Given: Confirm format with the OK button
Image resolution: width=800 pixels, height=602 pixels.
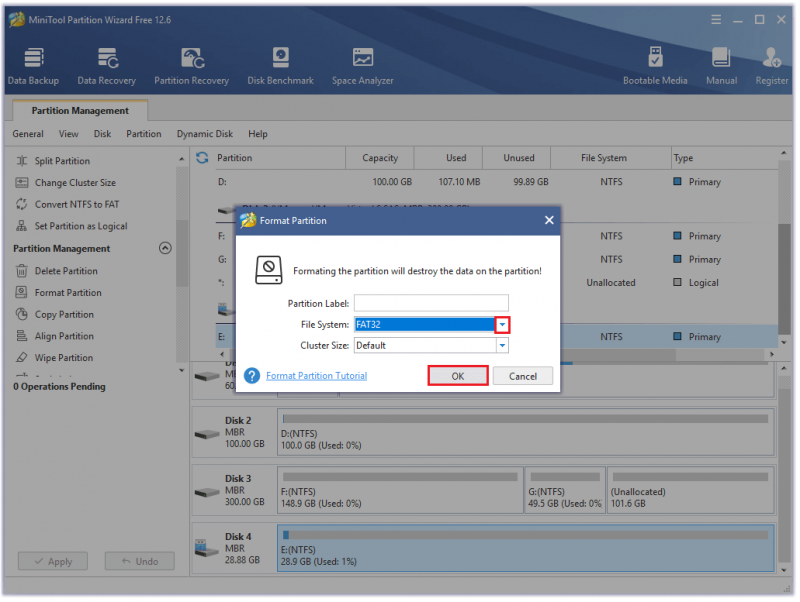Looking at the screenshot, I should (458, 377).
